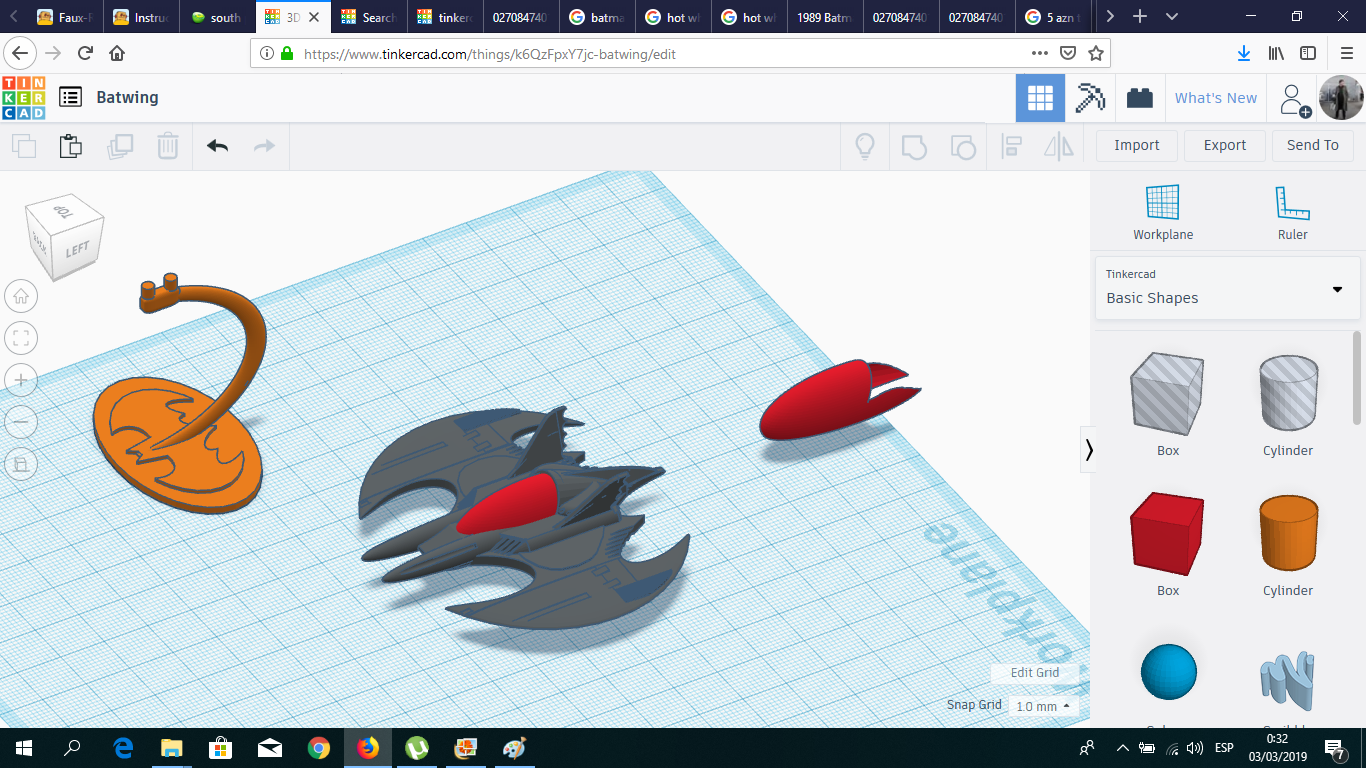Open the Snap Grid 1.0 mm dropdown
1366x768 pixels.
1042,706
